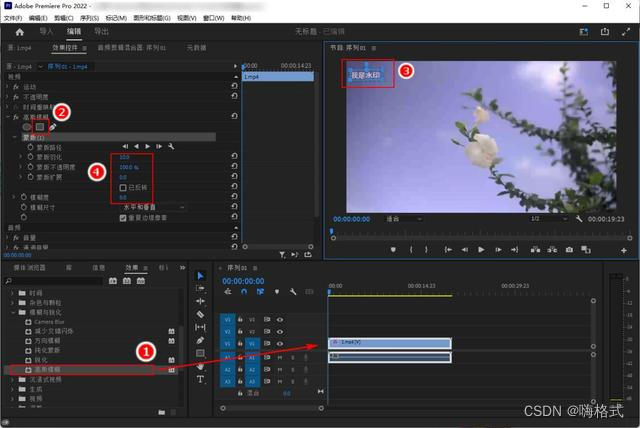The width and height of the screenshot is (640, 428).
Task: Play the Program Monitor video
Action: coord(481,250)
